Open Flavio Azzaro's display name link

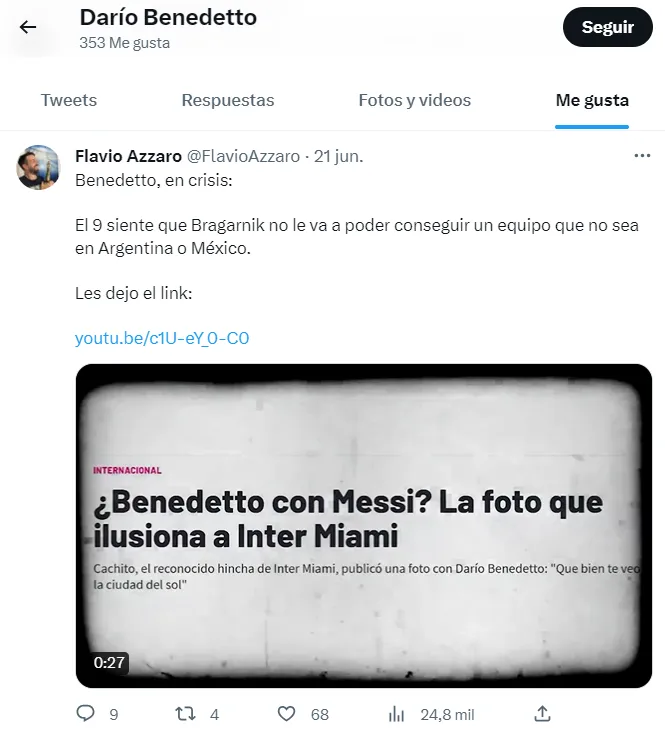point(128,156)
